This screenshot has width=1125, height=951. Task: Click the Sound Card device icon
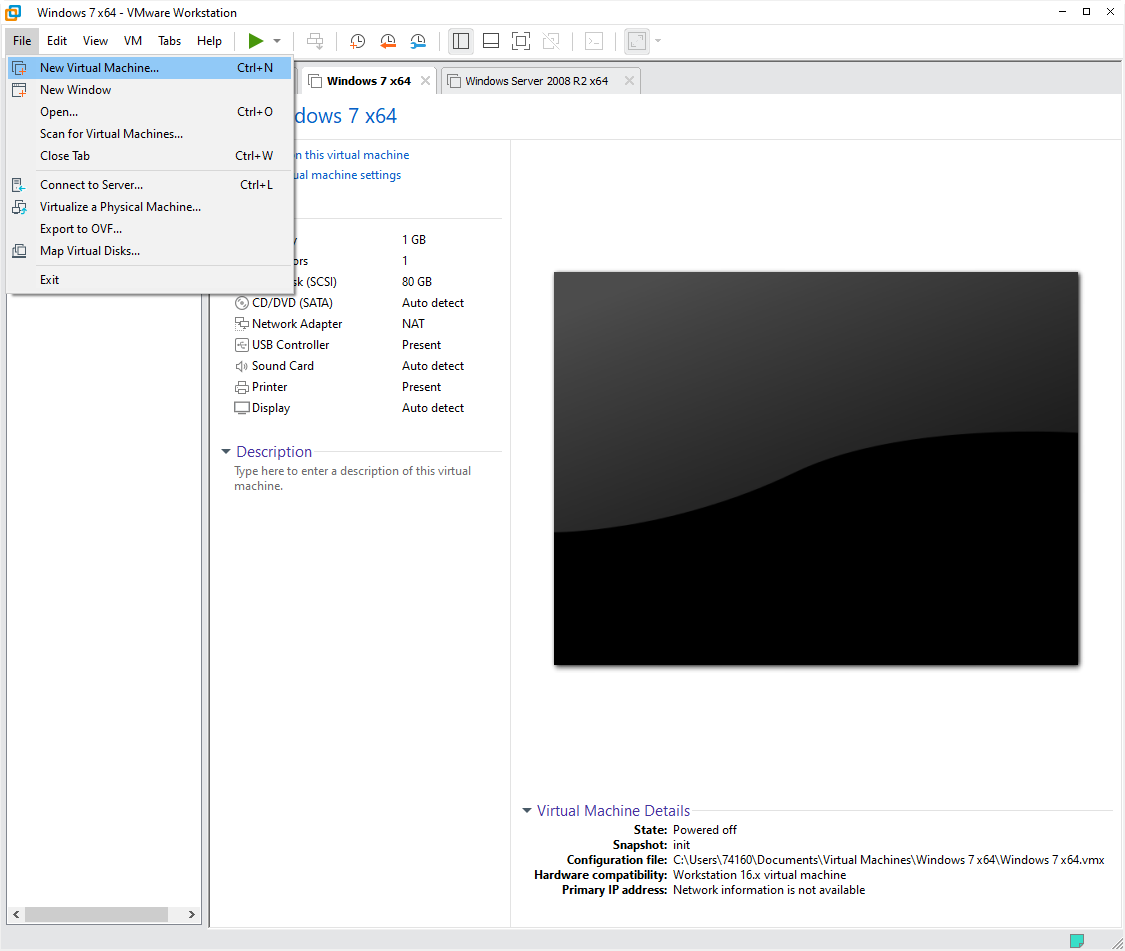point(242,366)
